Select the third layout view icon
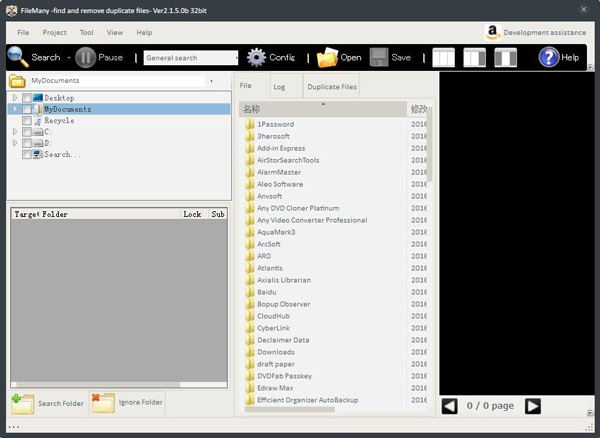This screenshot has width=600, height=438. [x=505, y=57]
